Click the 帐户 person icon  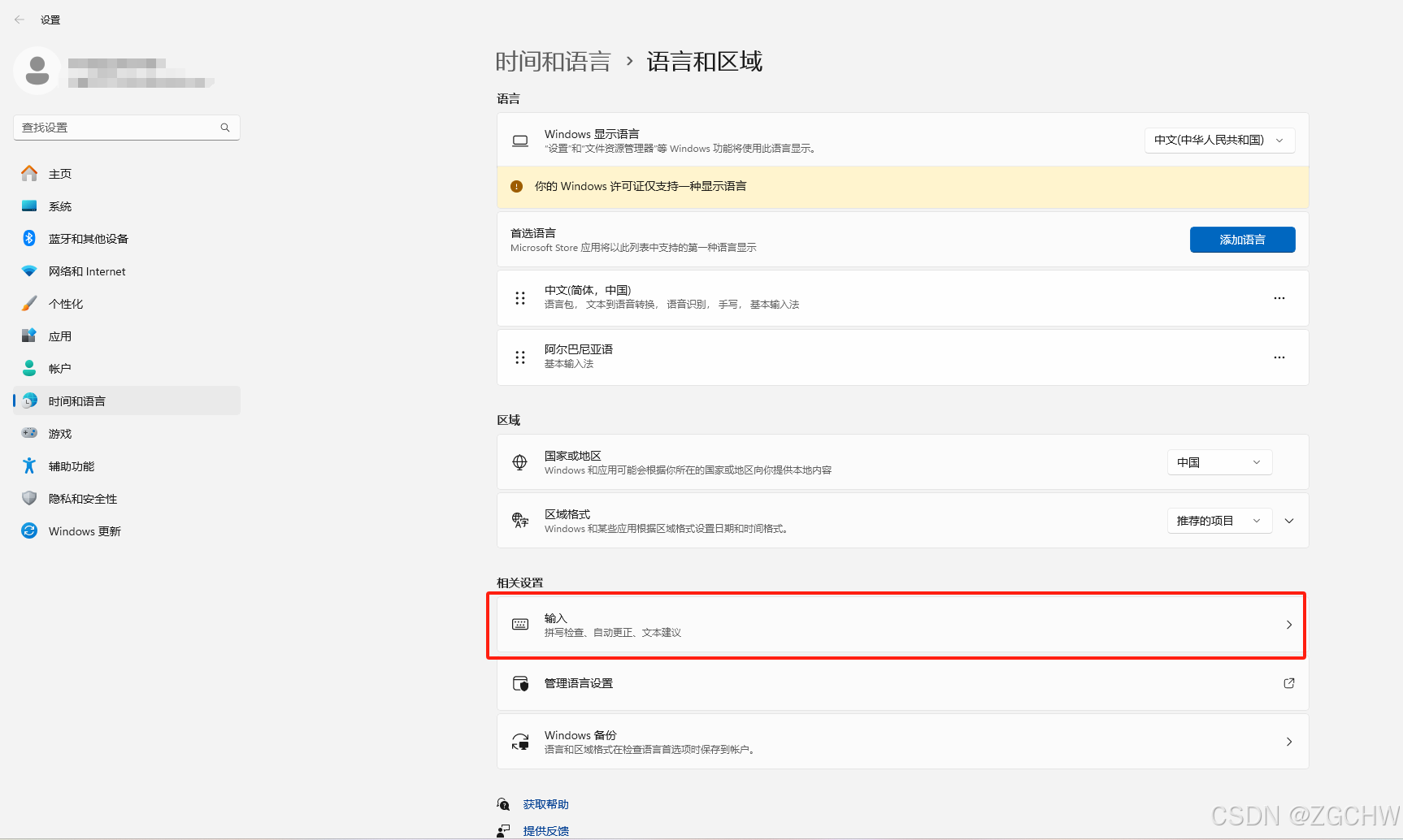click(x=29, y=368)
